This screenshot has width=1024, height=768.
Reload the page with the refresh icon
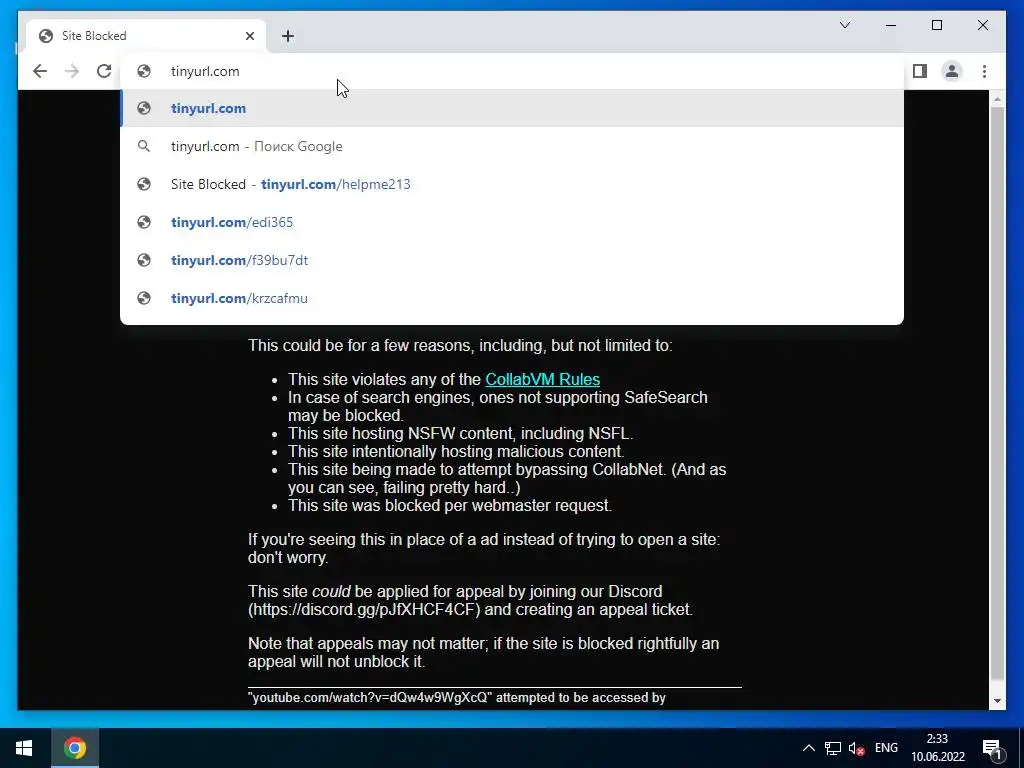pos(104,71)
